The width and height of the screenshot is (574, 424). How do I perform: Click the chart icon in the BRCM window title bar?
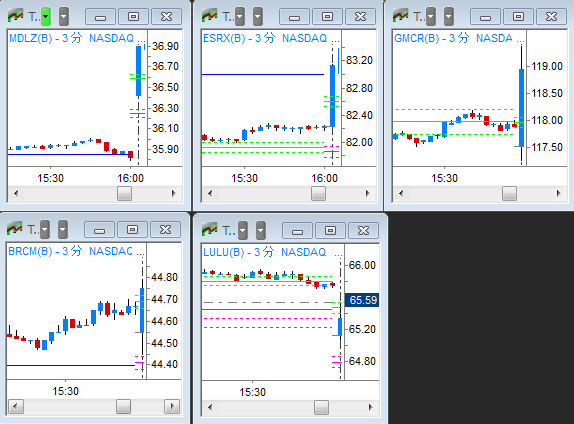pyautogui.click(x=15, y=229)
